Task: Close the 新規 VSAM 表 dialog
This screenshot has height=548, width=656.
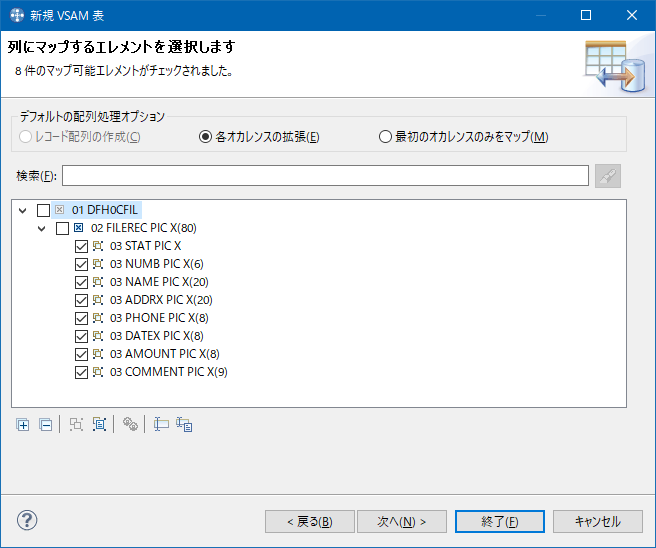Action: click(632, 15)
